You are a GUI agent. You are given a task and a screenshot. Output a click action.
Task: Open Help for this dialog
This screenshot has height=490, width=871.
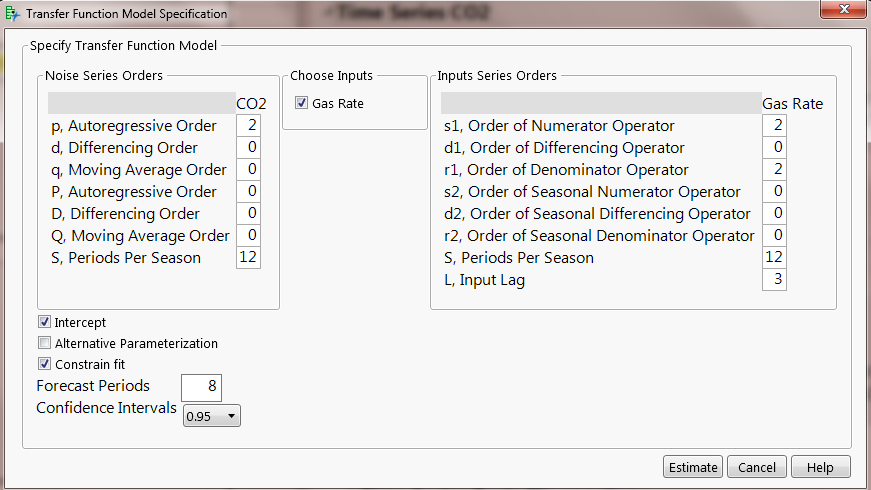click(x=820, y=467)
